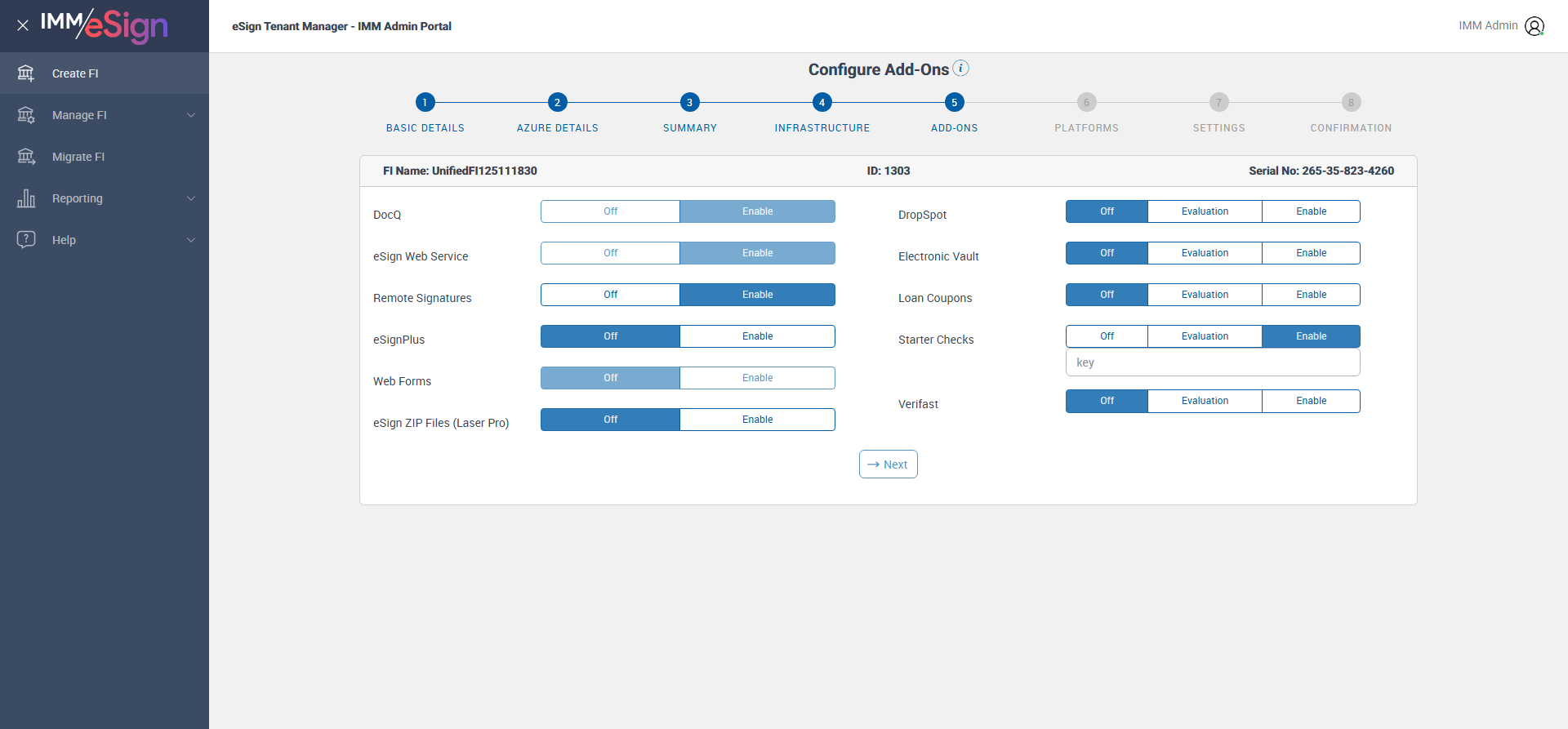1568x729 pixels.
Task: Set Verifast to Evaluation
Action: point(1205,401)
